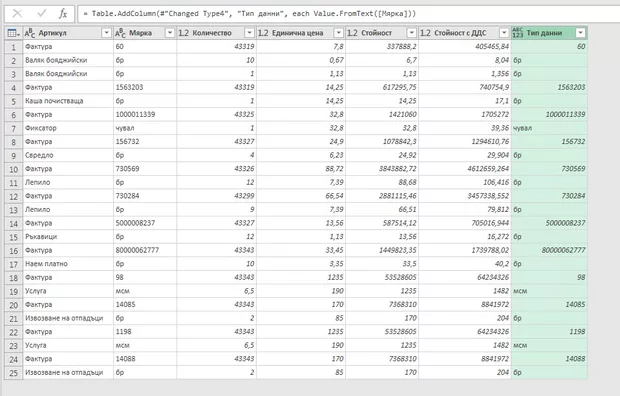Viewport: 620px width, 396px height.
Task: Click the ABC type icon of Артикул column
Action: pos(30,33)
